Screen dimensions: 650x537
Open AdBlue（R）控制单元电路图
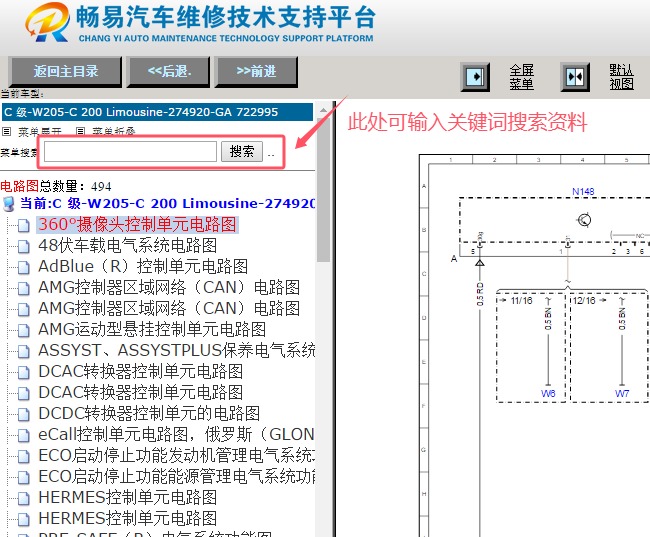[x=143, y=267]
